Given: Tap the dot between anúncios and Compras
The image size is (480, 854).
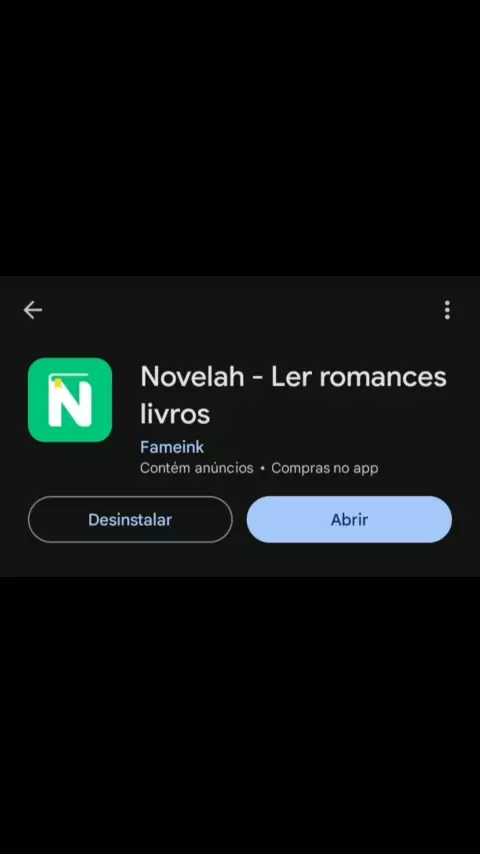Looking at the screenshot, I should click(x=263, y=468).
